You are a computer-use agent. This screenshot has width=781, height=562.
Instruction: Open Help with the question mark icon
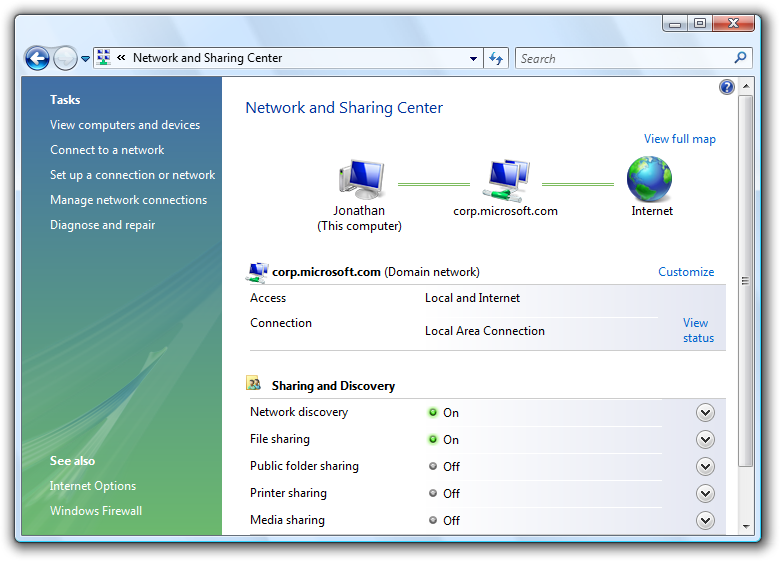pos(727,87)
